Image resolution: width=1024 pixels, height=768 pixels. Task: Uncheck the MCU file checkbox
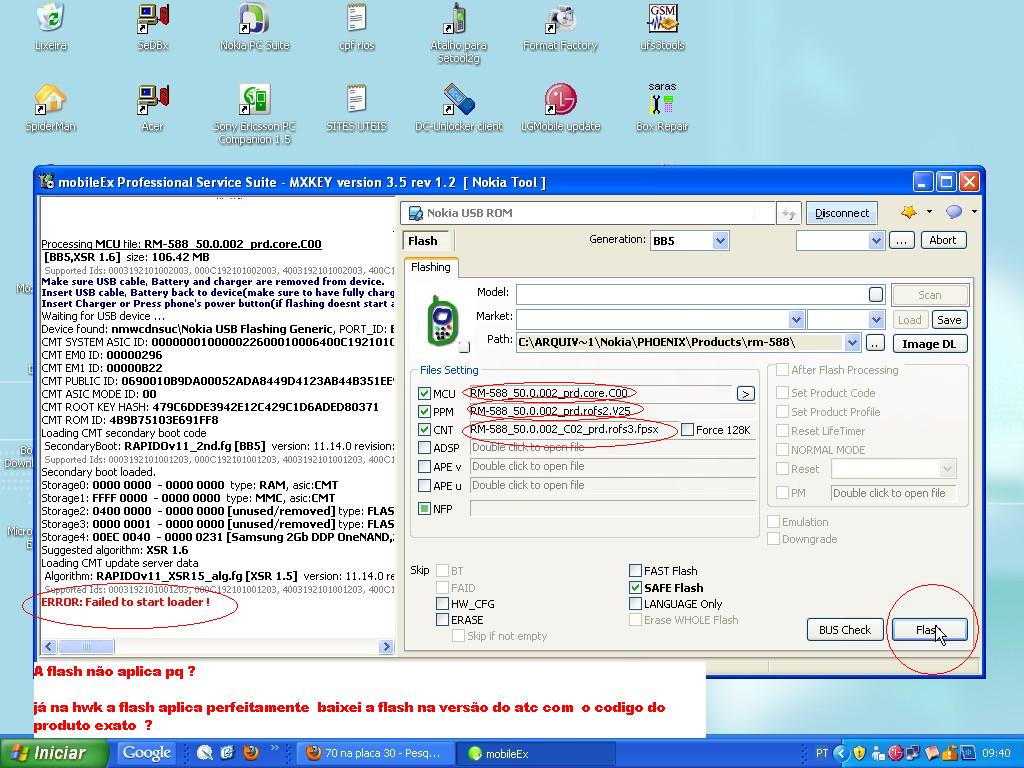pyautogui.click(x=424, y=393)
